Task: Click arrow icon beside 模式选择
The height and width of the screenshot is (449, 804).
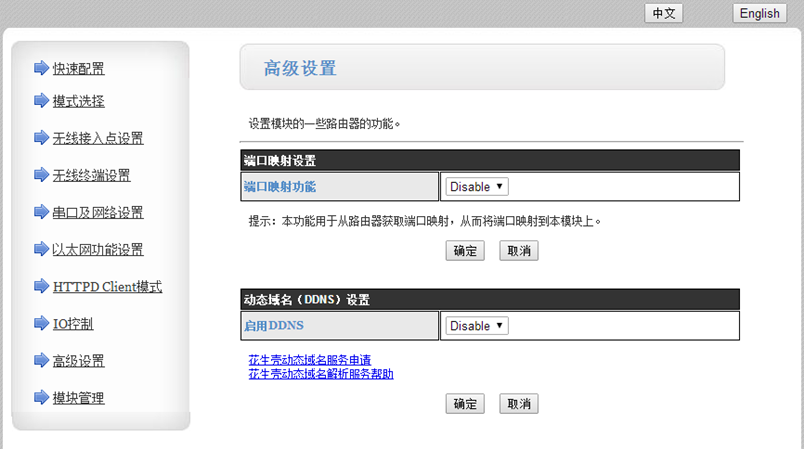Action: tap(41, 100)
